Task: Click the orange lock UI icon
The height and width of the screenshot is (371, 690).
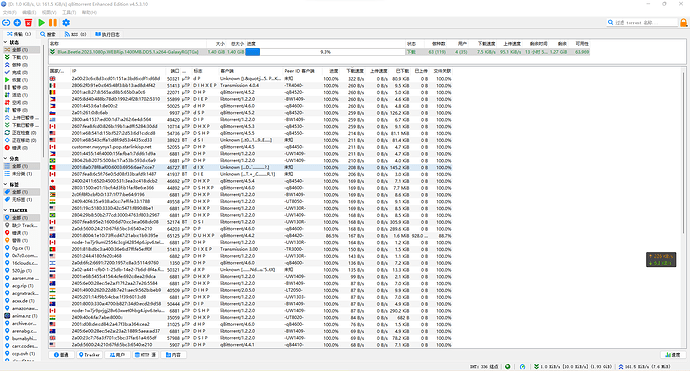Action: tap(683, 22)
